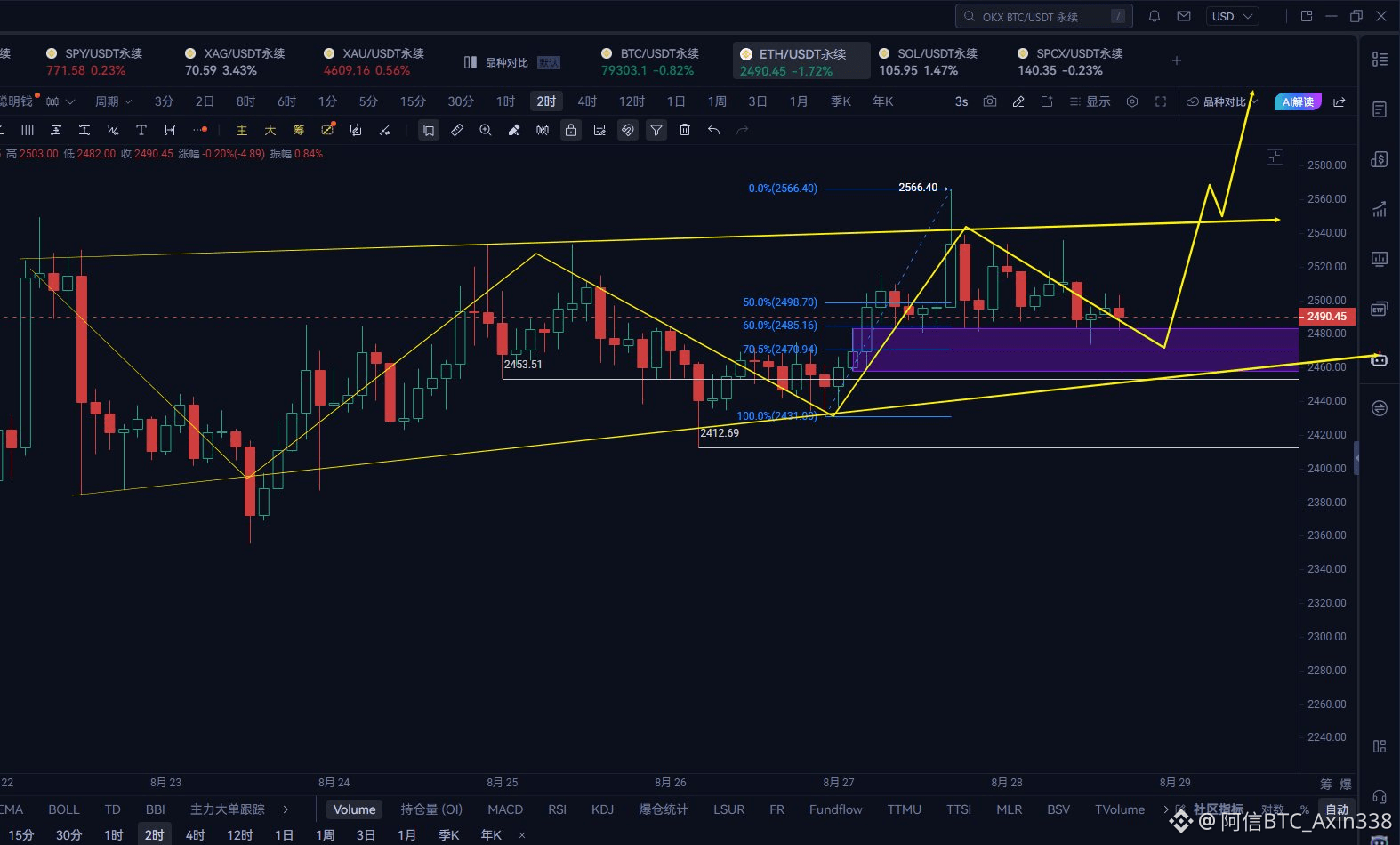Screen dimensions: 1400x845
Task: Expand the 周期 period dropdown
Action: (x=113, y=101)
